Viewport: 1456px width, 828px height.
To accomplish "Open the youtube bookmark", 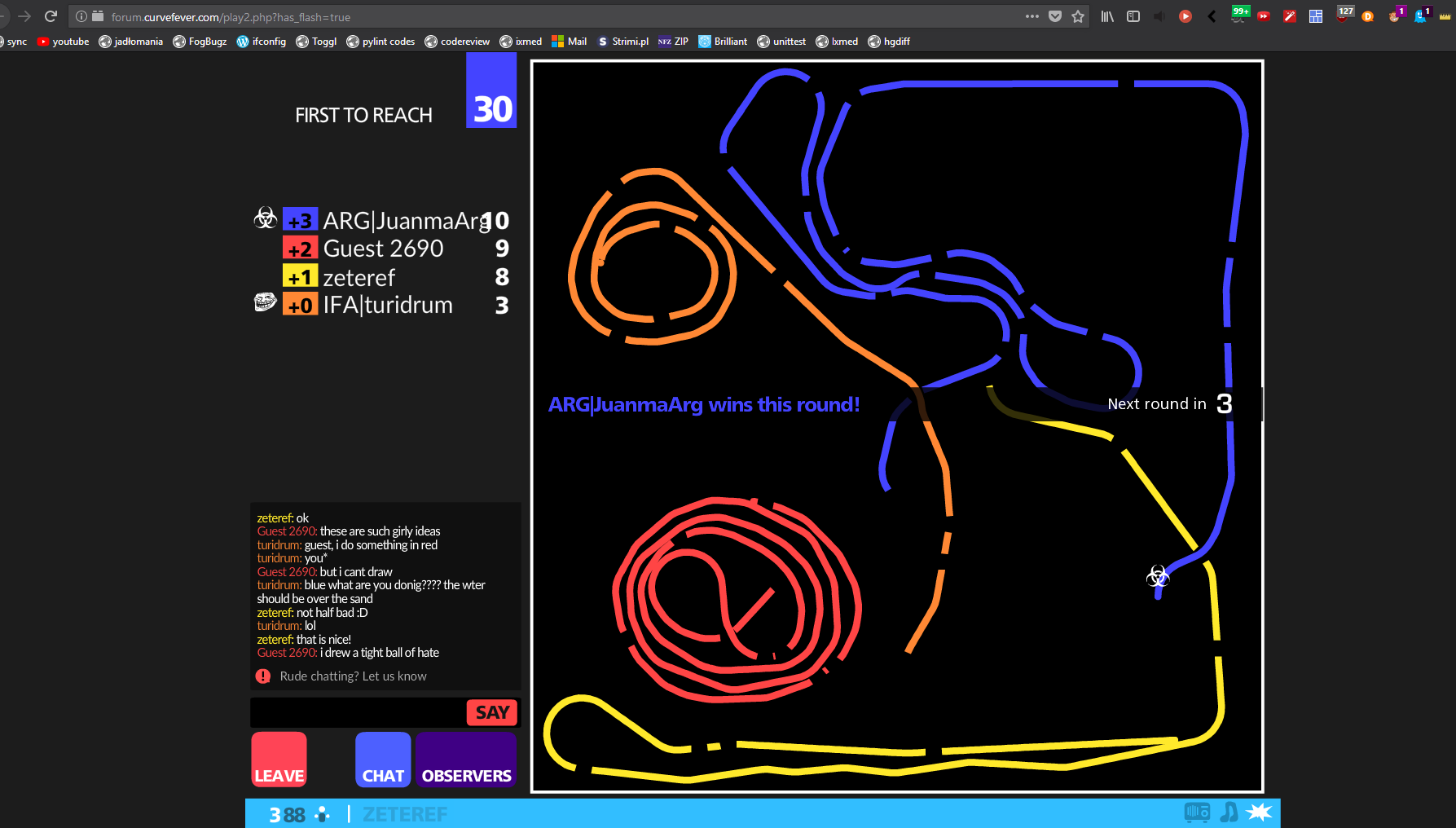I will click(63, 42).
